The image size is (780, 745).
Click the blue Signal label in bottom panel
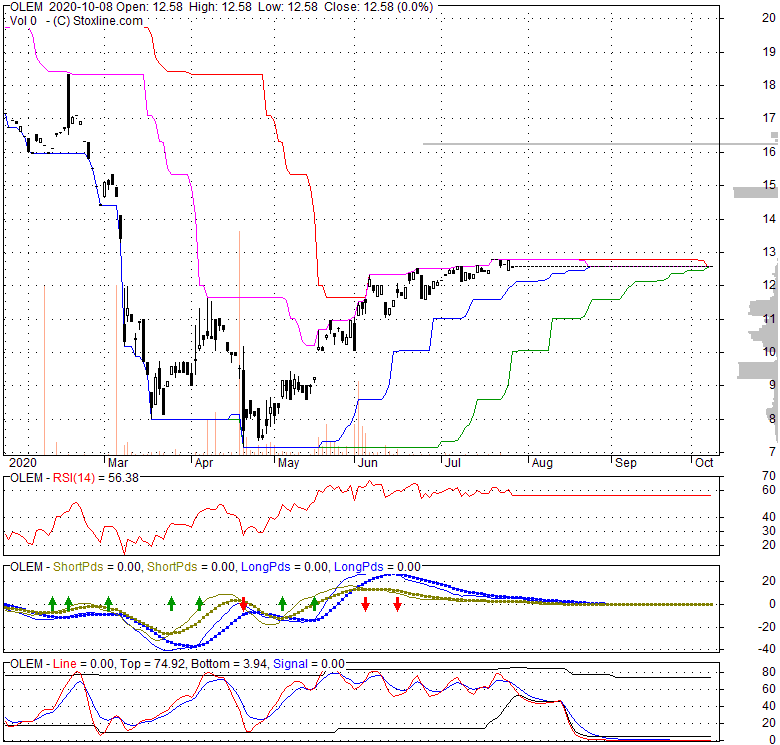coord(291,664)
